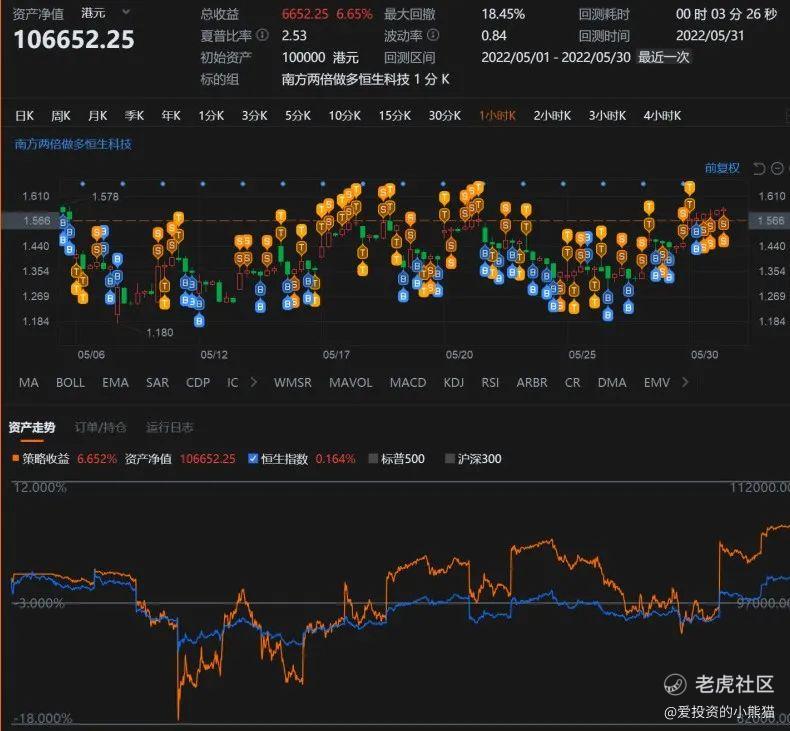Switch to the 日K period tab
The image size is (790, 731).
[24, 116]
